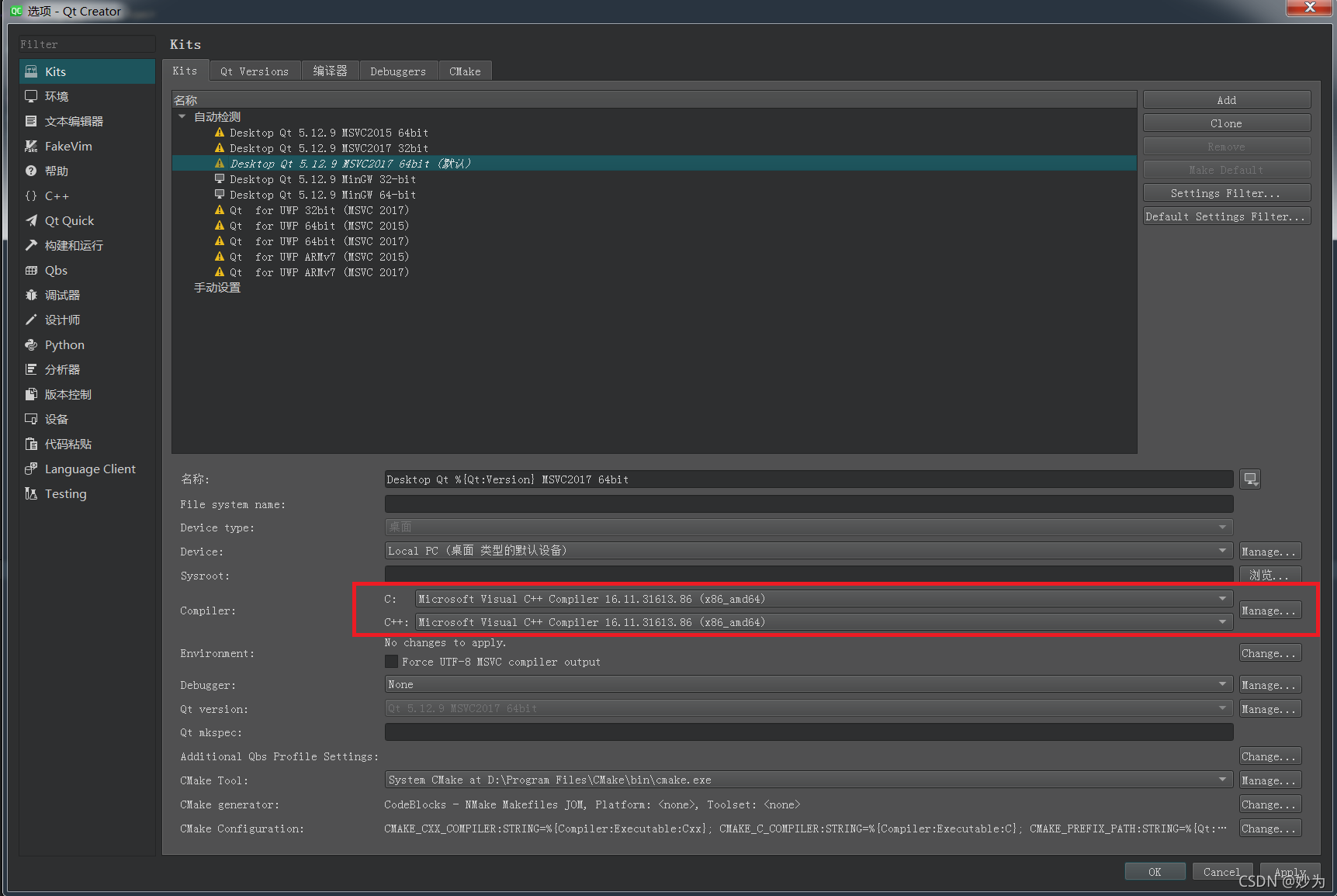
Task: Open the C compiler dropdown
Action: point(824,599)
